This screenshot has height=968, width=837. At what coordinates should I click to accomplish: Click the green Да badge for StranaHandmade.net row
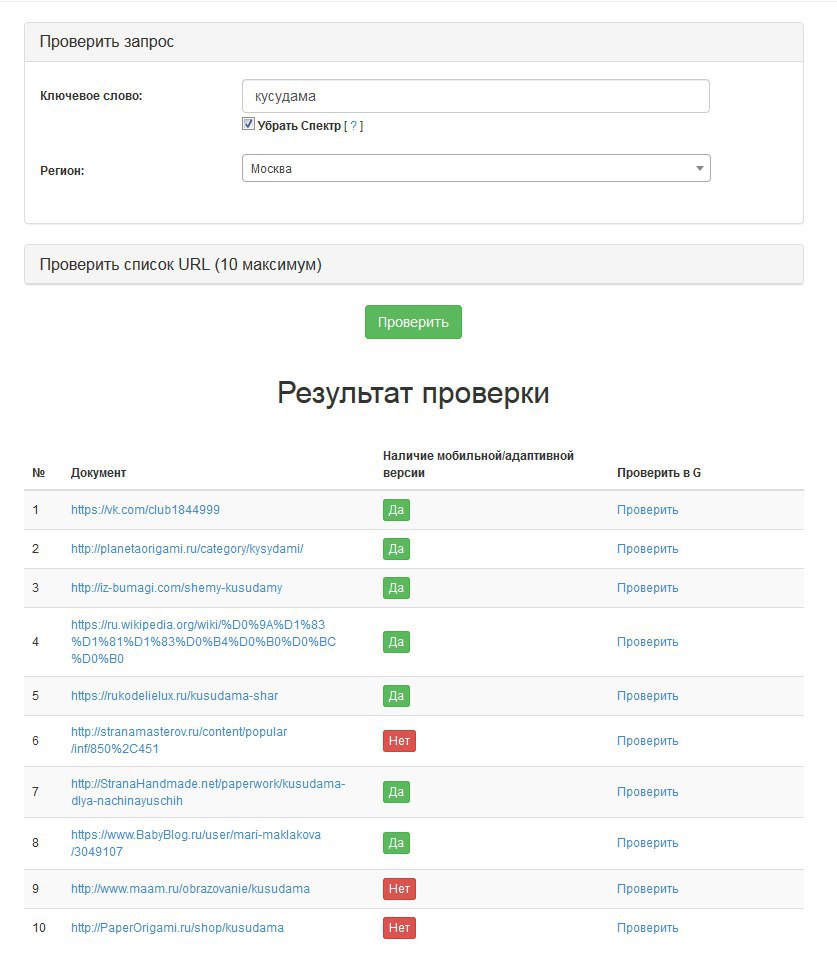[396, 792]
